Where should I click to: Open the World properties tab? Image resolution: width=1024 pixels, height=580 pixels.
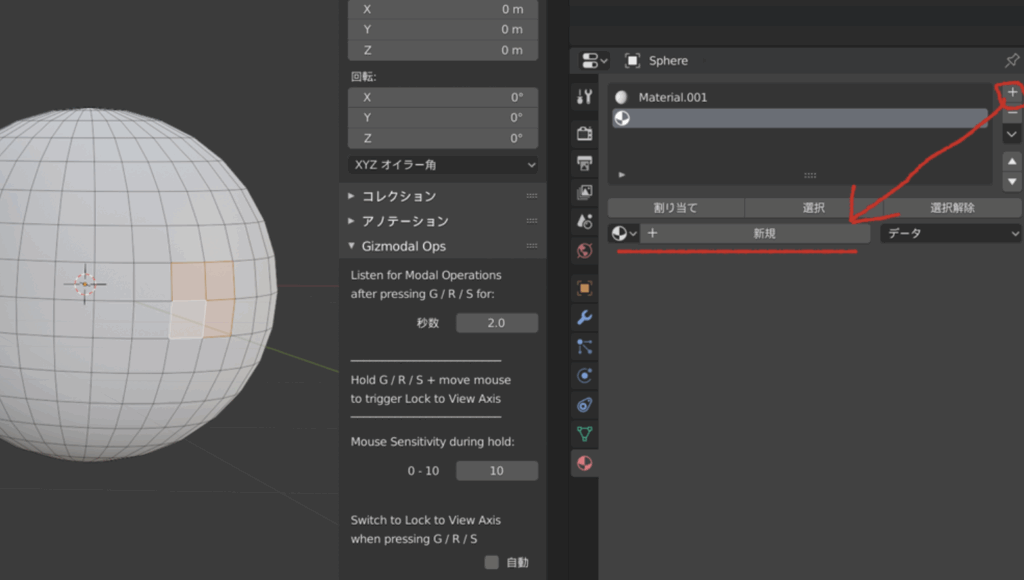[x=585, y=250]
